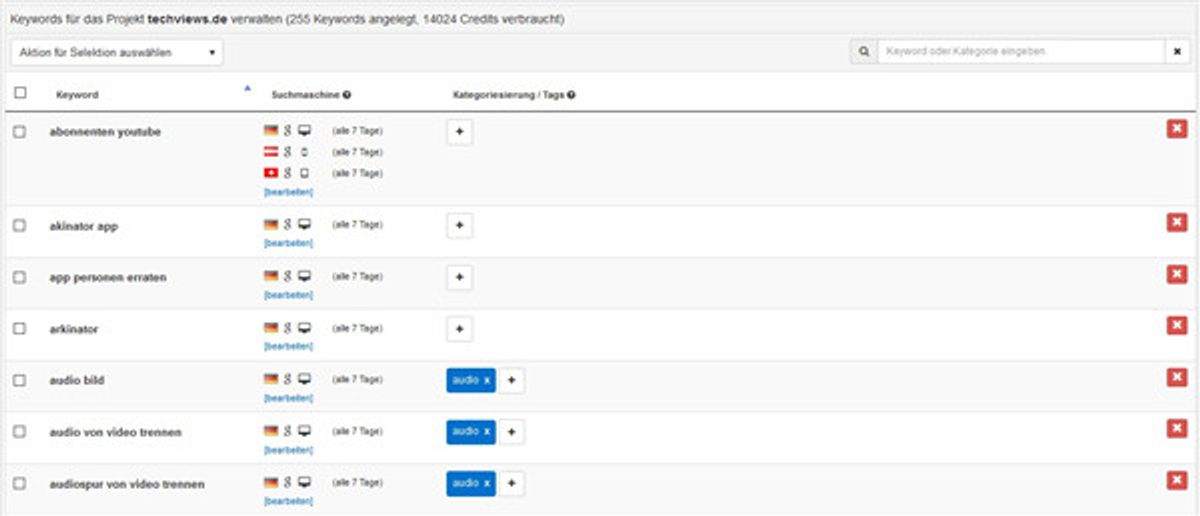Click 'bearbeiten' for 'arkinator'
The width and height of the screenshot is (1200, 516).
[288, 346]
